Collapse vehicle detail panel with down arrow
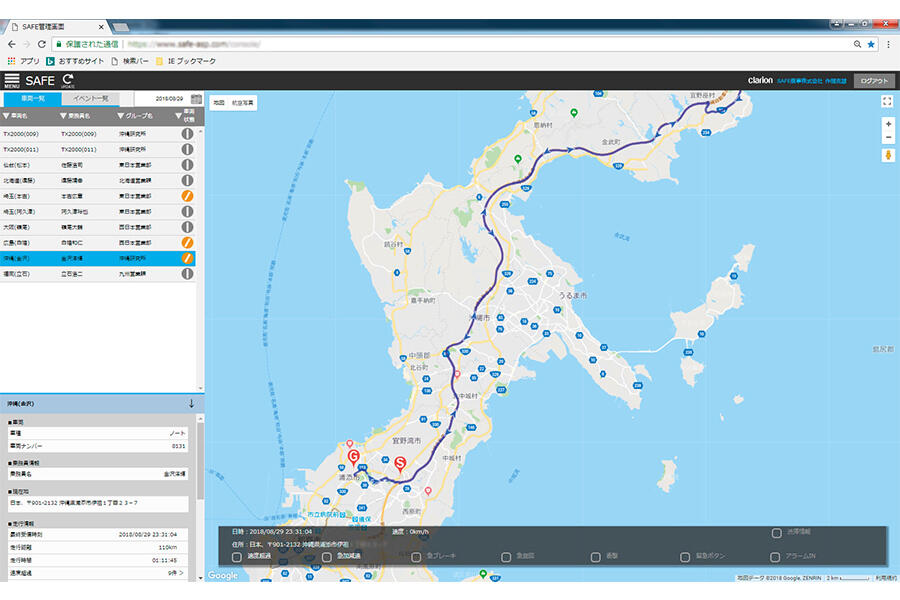This screenshot has height=600, width=900. pos(191,403)
